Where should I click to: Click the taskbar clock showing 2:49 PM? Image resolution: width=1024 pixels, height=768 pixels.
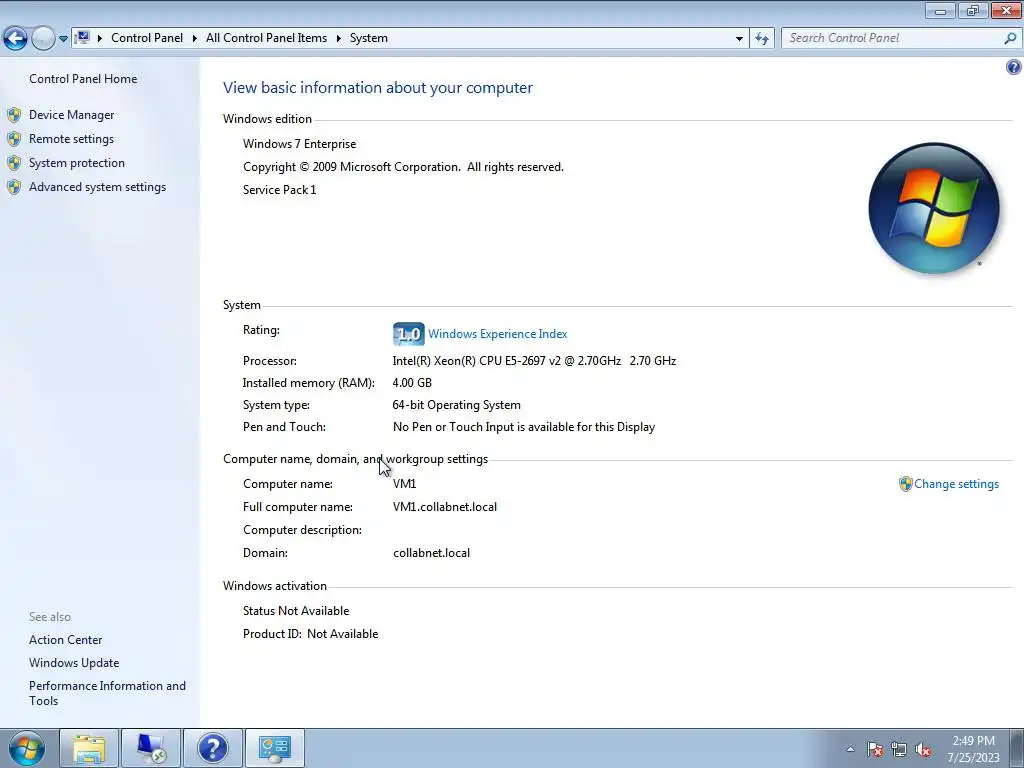973,749
